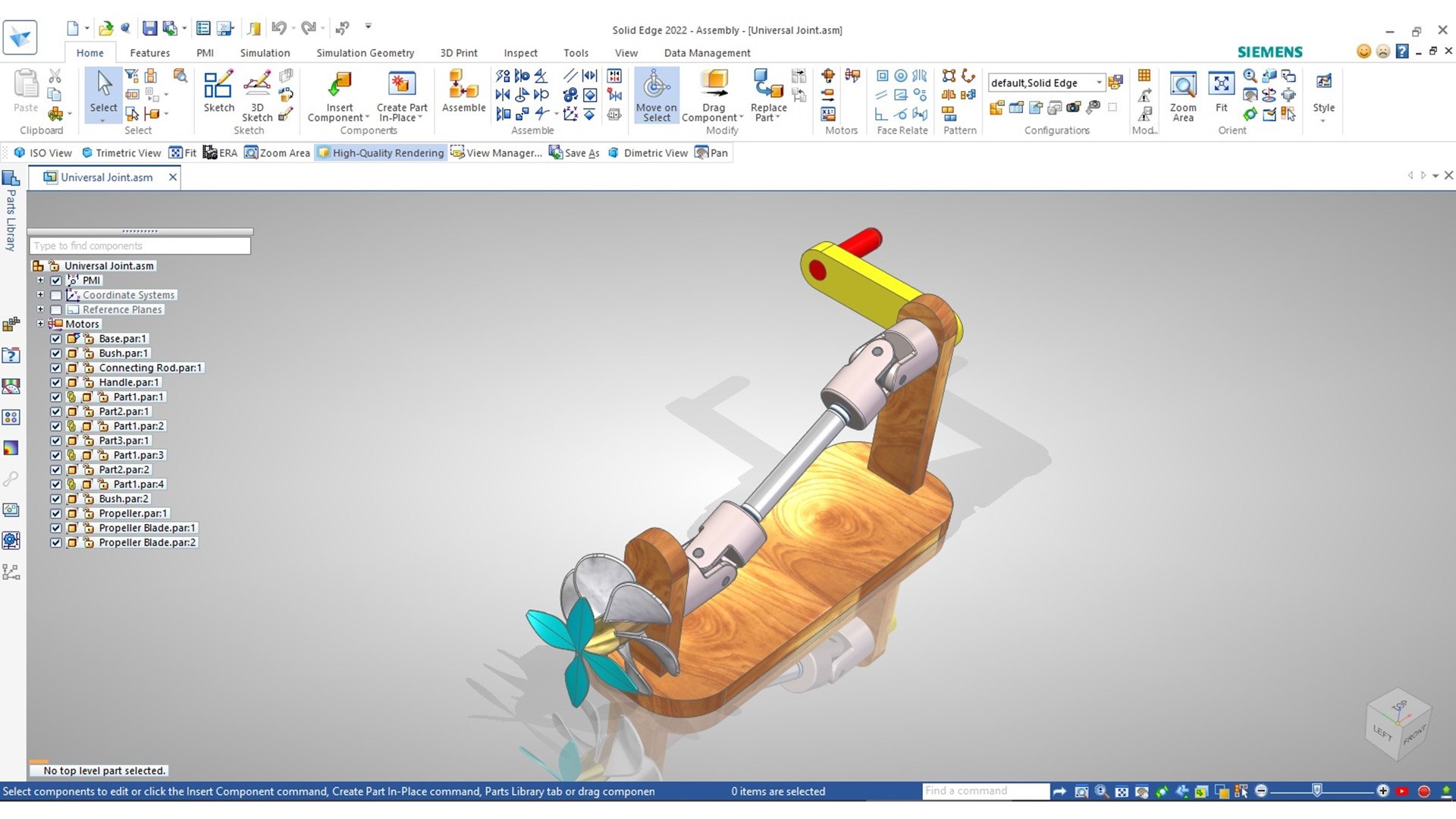Switch to the Features ribbon tab

(x=149, y=53)
